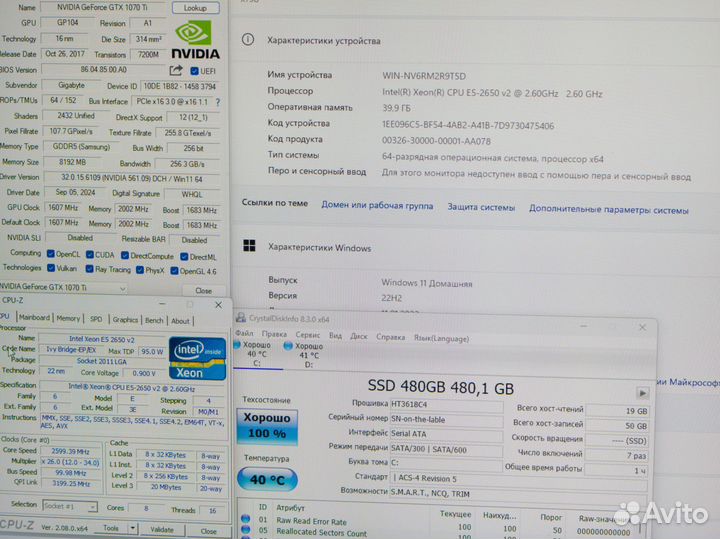Open the Домен или рабочая группа link
The width and height of the screenshot is (720, 539).
pyautogui.click(x=377, y=205)
